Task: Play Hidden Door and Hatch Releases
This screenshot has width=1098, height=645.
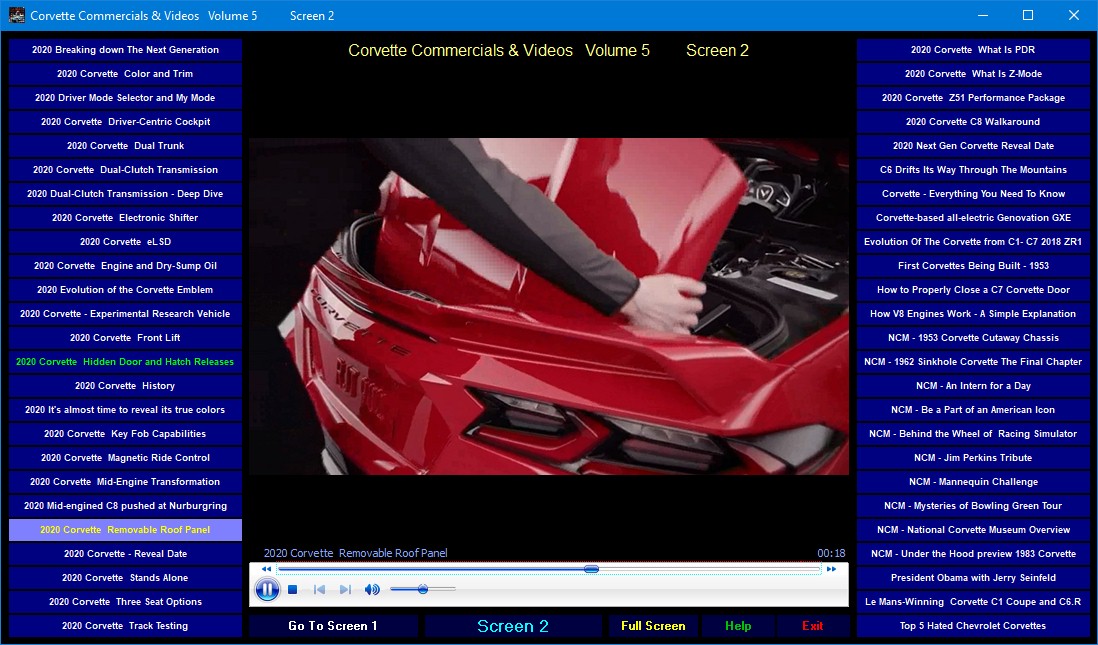Action: click(x=125, y=362)
